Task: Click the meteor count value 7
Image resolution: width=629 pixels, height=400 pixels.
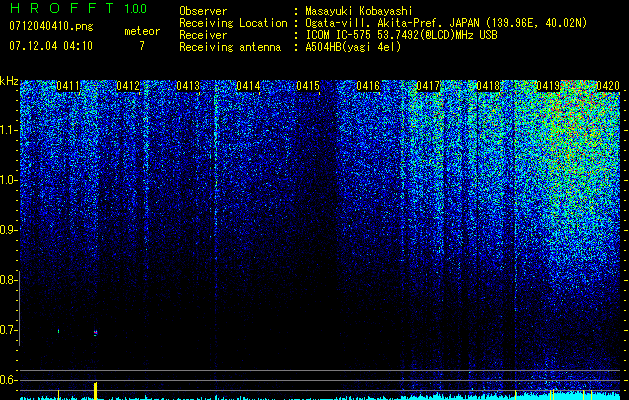Action: coord(142,46)
